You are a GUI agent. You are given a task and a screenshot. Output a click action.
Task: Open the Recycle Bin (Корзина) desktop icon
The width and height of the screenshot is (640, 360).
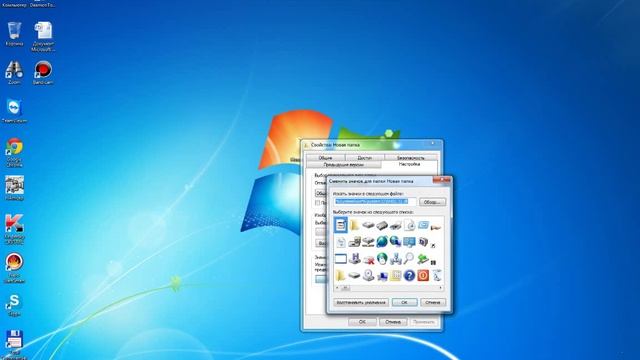click(x=14, y=34)
